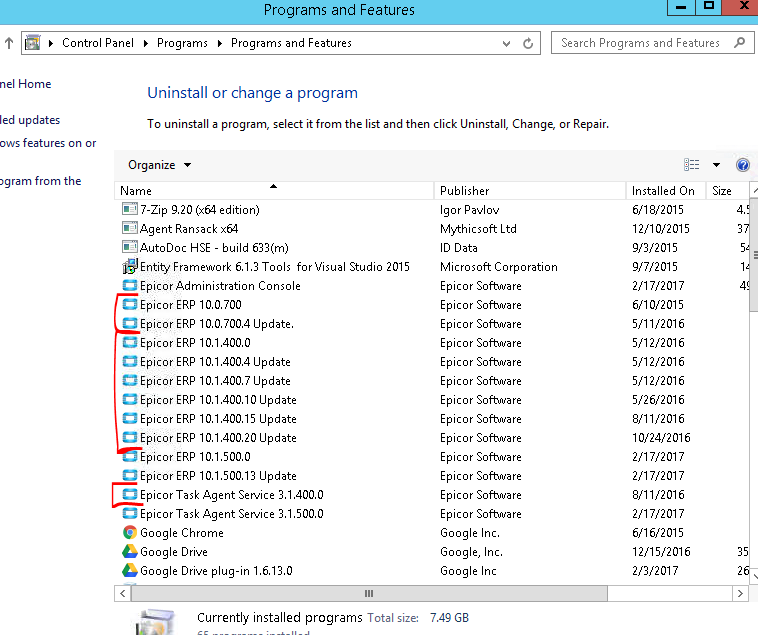Viewport: 758px width, 635px height.
Task: Sort the list by Installed On column
Action: [x=666, y=190]
